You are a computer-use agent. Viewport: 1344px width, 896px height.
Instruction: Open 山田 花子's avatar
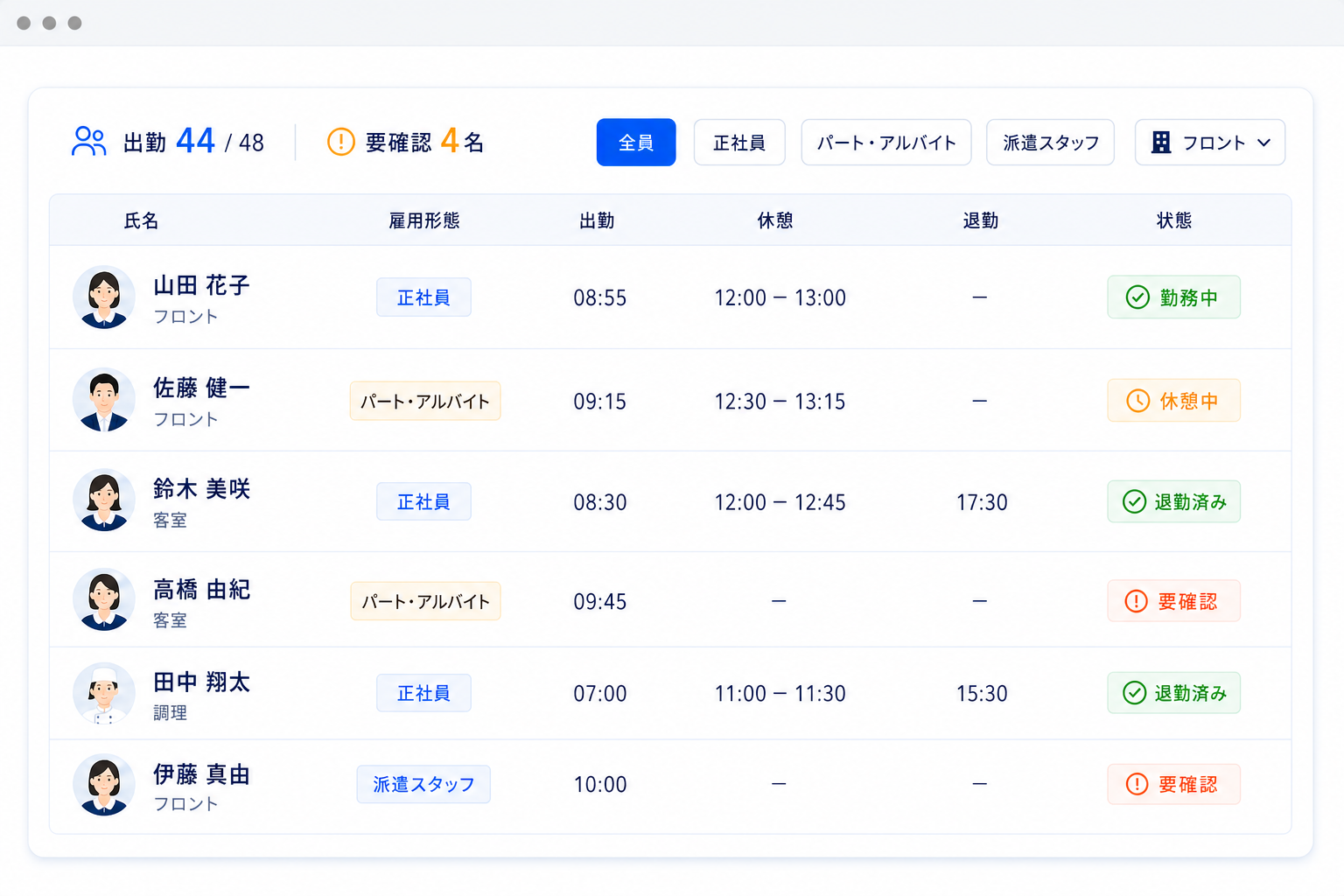(x=104, y=297)
